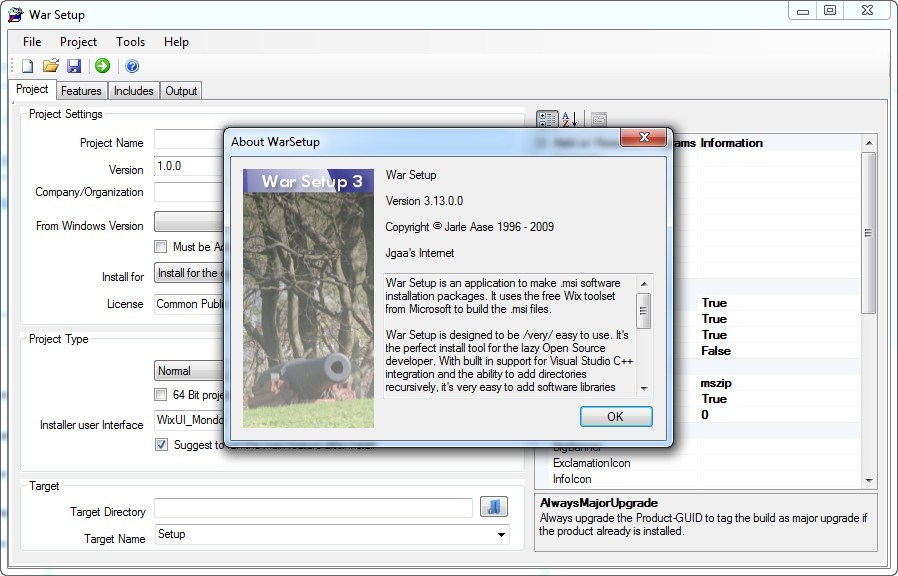This screenshot has width=898, height=576.
Task: Uncheck the Suggest checkbox under Installer Interface
Action: pos(161,445)
